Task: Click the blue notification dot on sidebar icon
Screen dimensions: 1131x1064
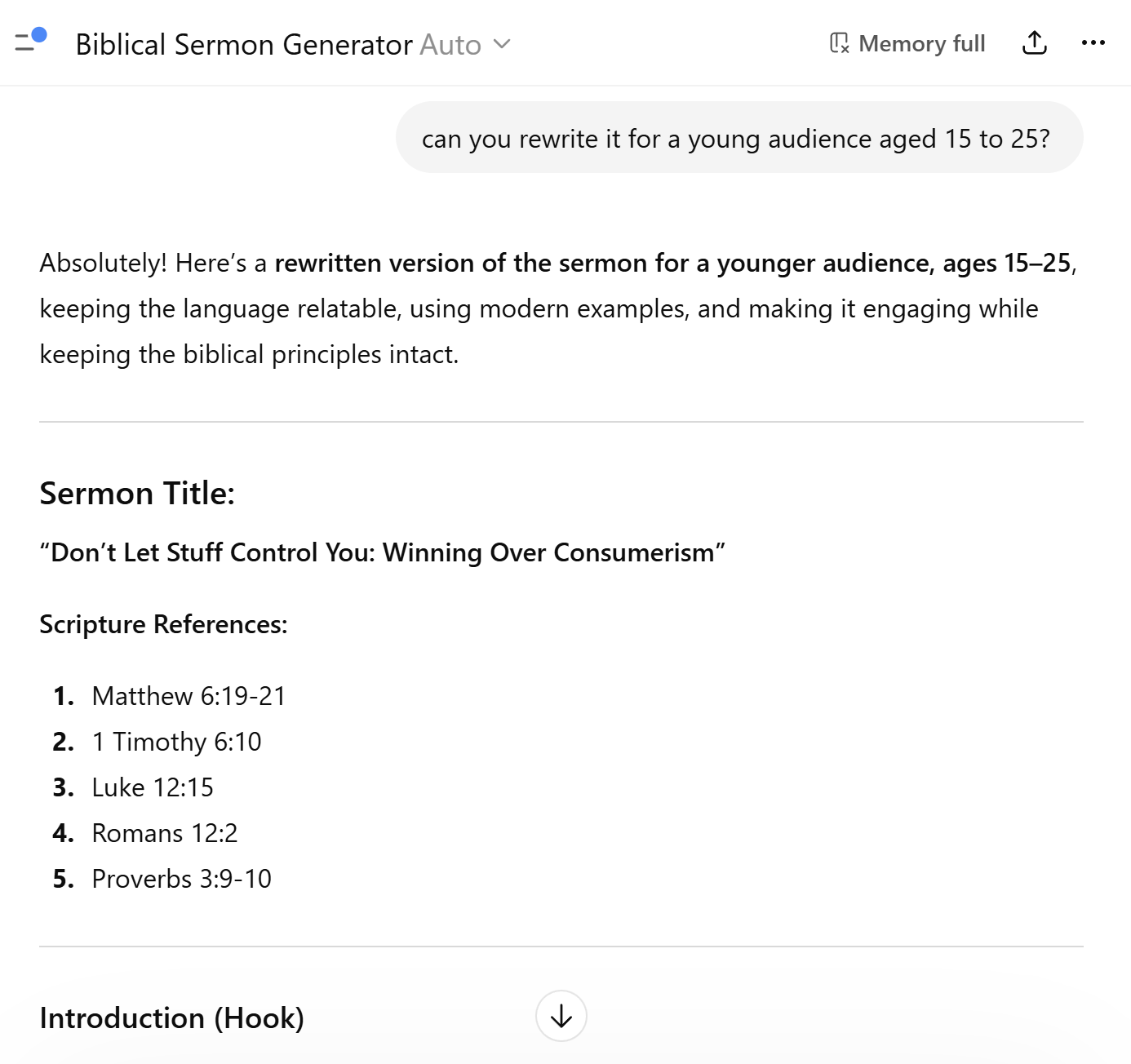Action: point(38,35)
